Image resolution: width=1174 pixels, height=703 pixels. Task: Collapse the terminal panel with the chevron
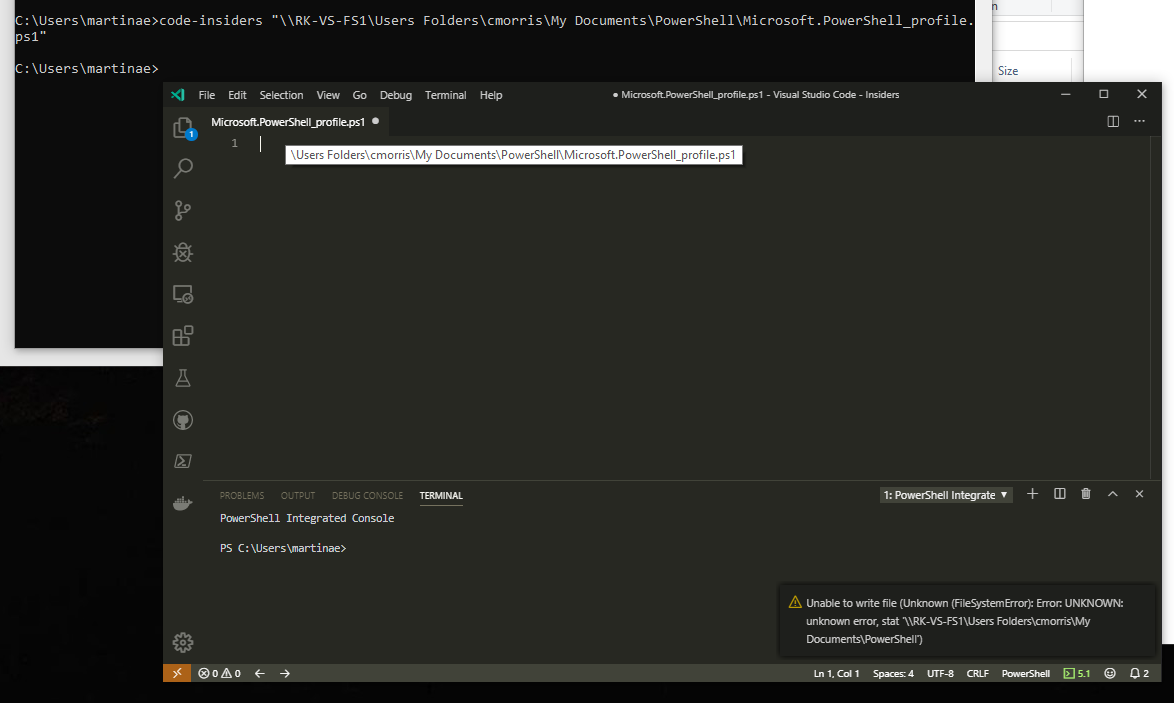[x=1113, y=494]
